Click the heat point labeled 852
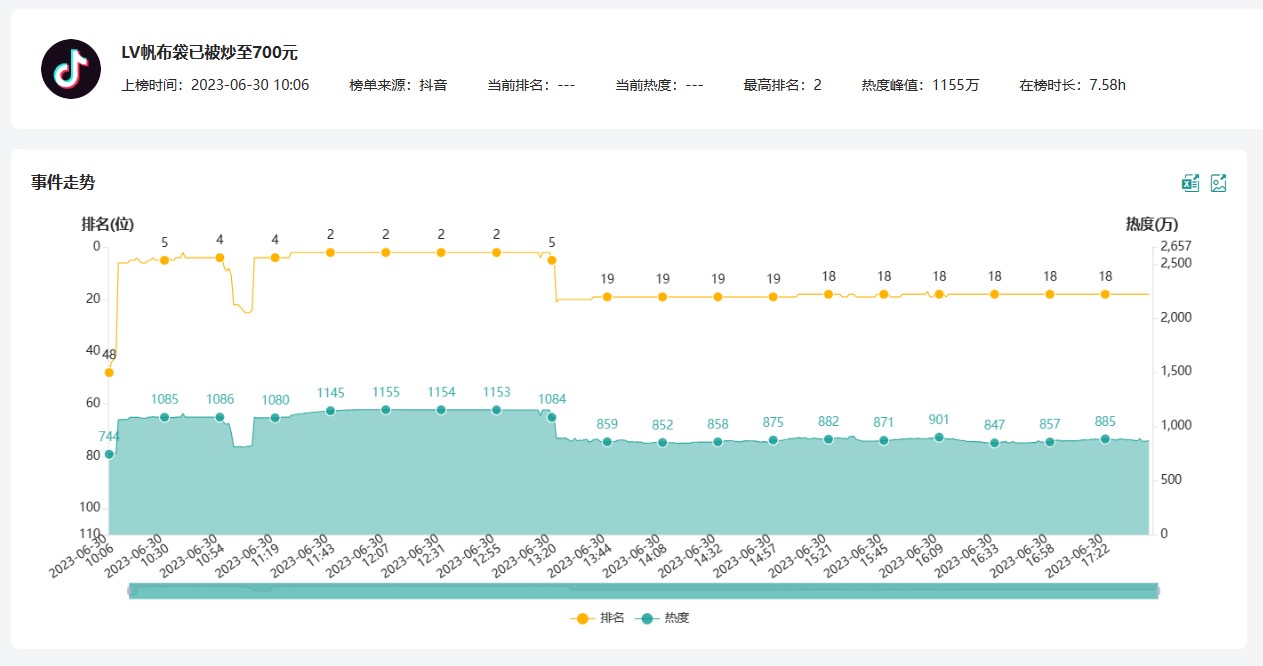 [x=662, y=442]
